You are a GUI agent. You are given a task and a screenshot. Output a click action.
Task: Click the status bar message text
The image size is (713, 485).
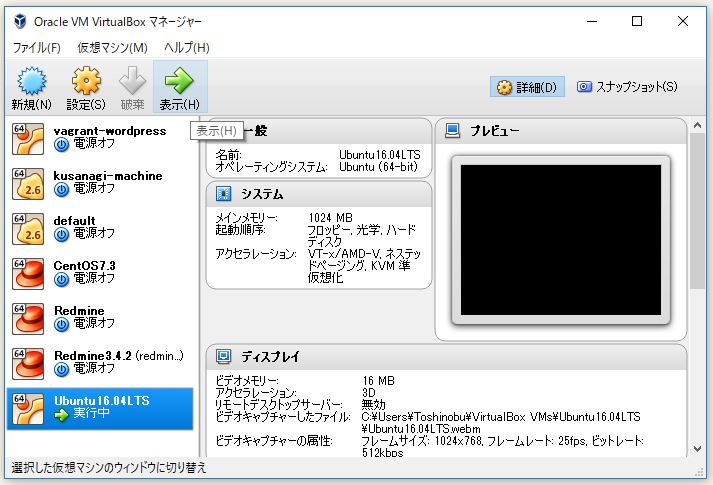[109, 468]
